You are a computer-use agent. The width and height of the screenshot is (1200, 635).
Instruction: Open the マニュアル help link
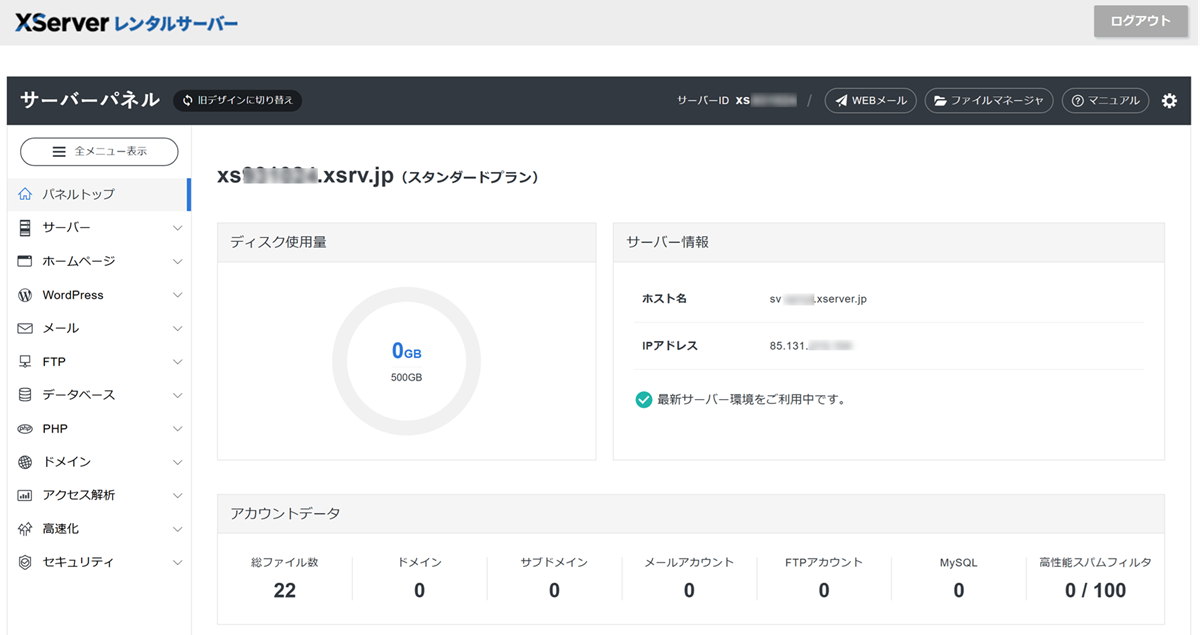click(x=1105, y=101)
